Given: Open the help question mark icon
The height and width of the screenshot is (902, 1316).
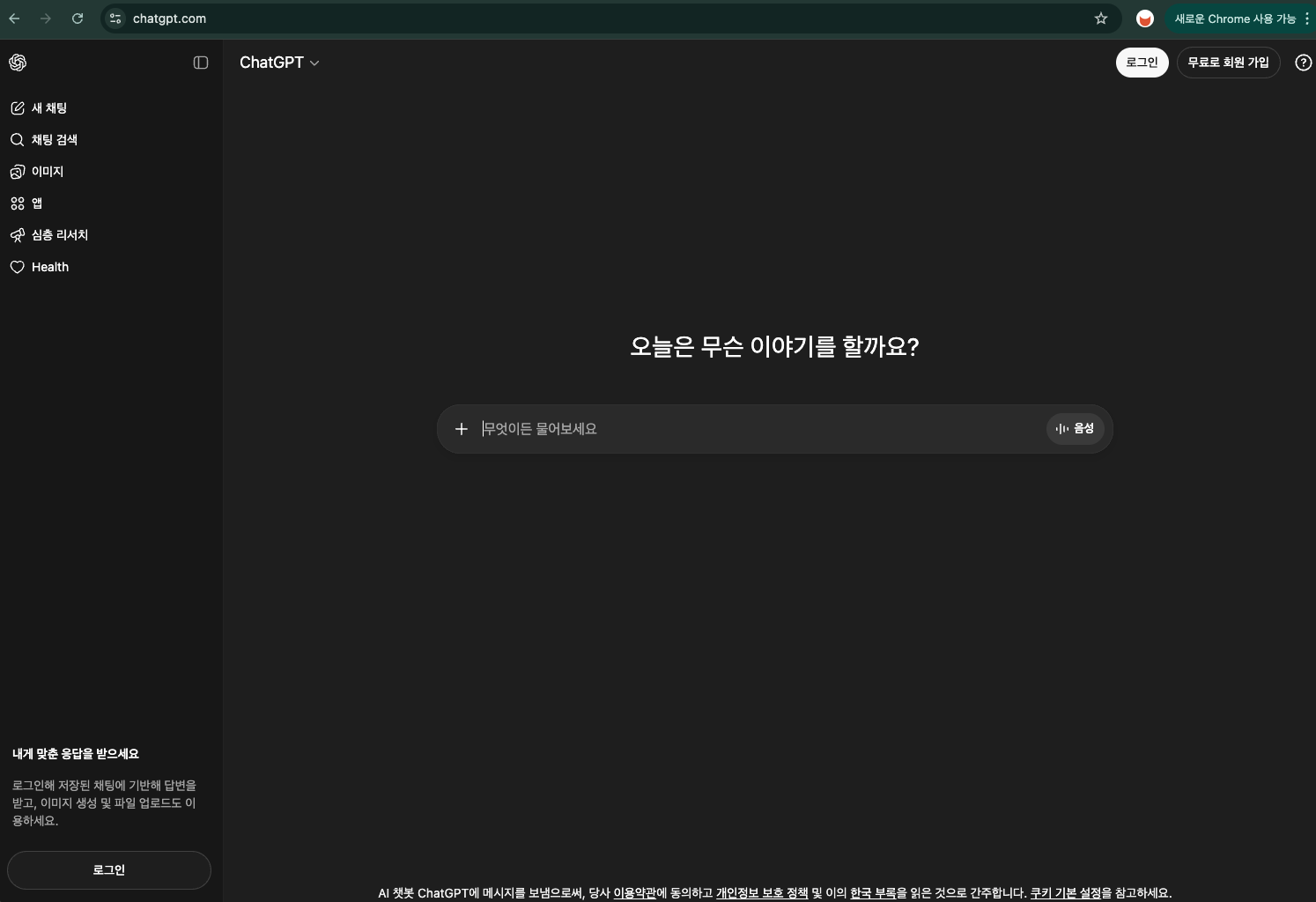Looking at the screenshot, I should coord(1304,63).
